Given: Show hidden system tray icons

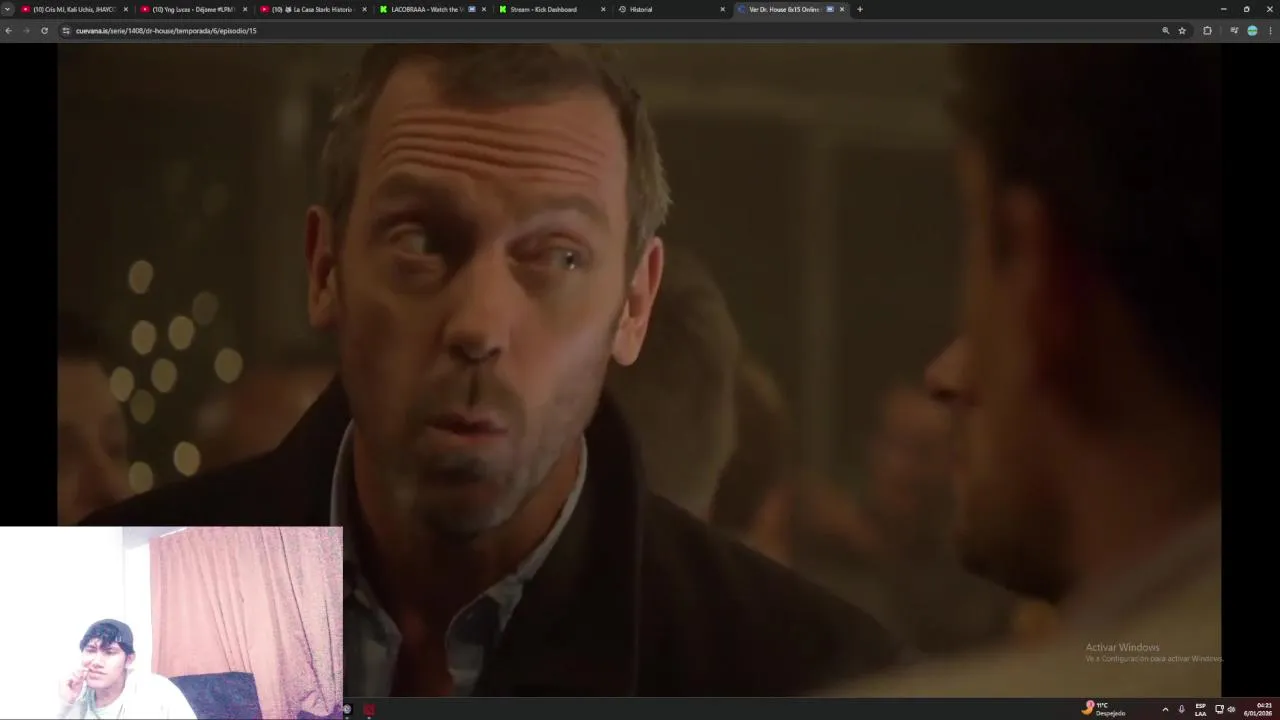Looking at the screenshot, I should (x=1165, y=709).
